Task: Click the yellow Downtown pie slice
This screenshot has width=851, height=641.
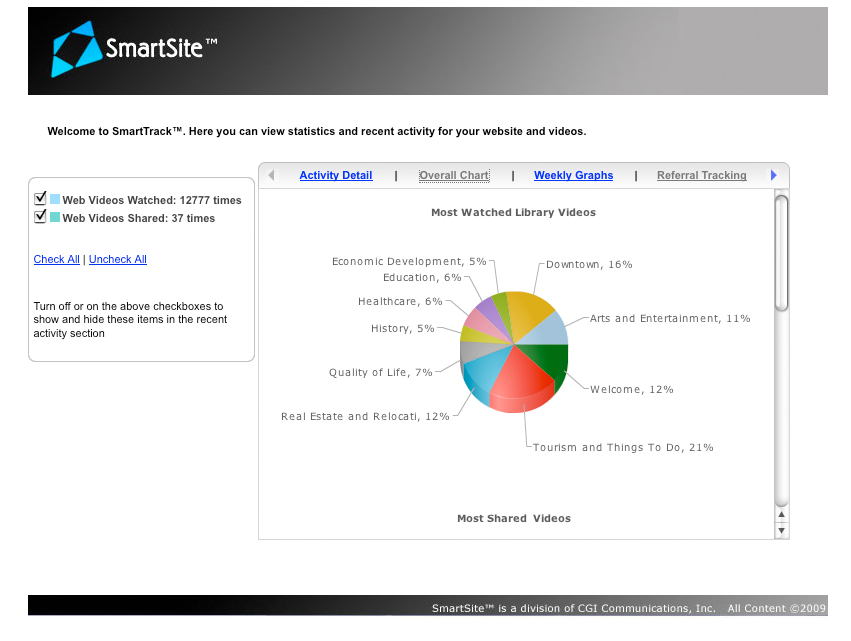Action: [529, 315]
